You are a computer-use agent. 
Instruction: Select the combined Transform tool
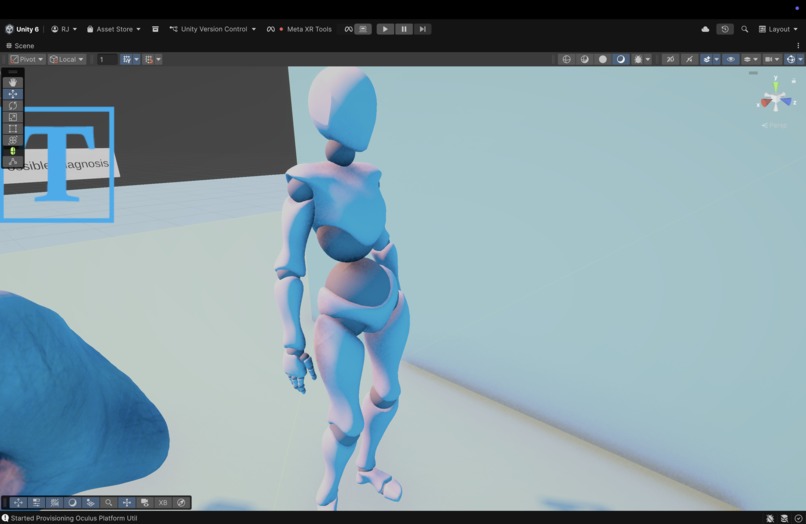click(13, 140)
